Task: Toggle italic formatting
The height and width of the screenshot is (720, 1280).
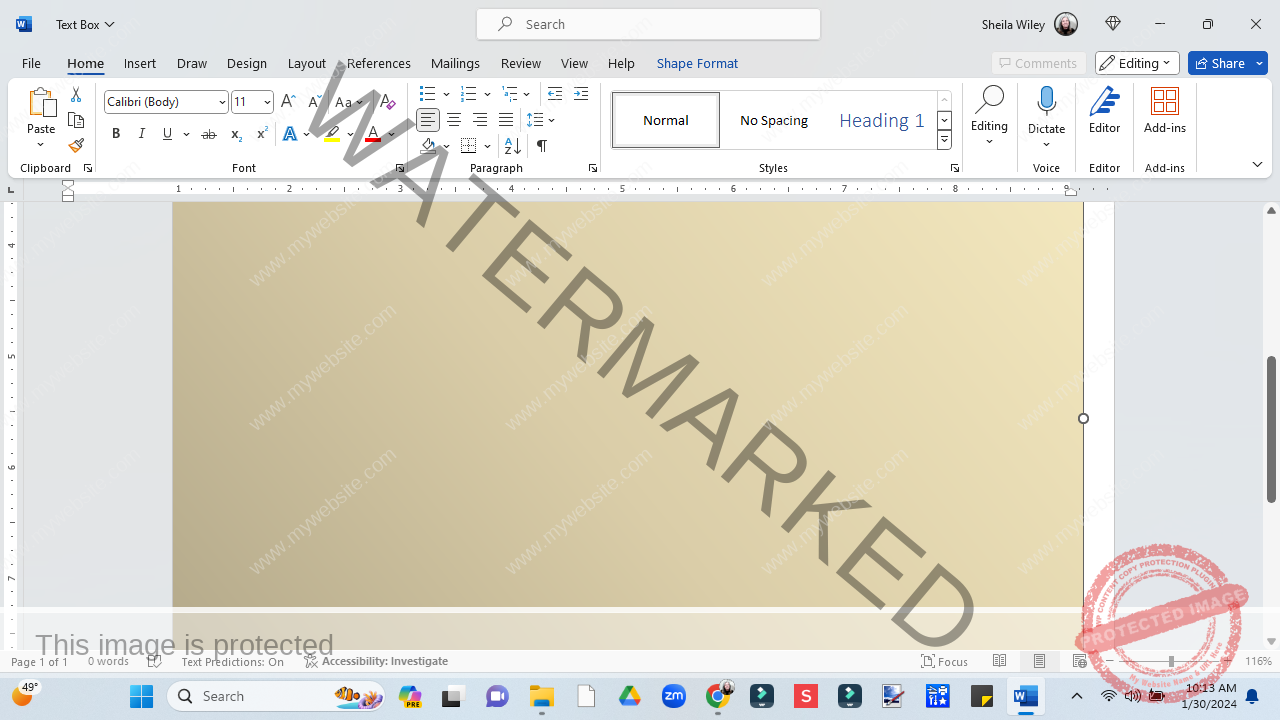Action: click(x=141, y=134)
